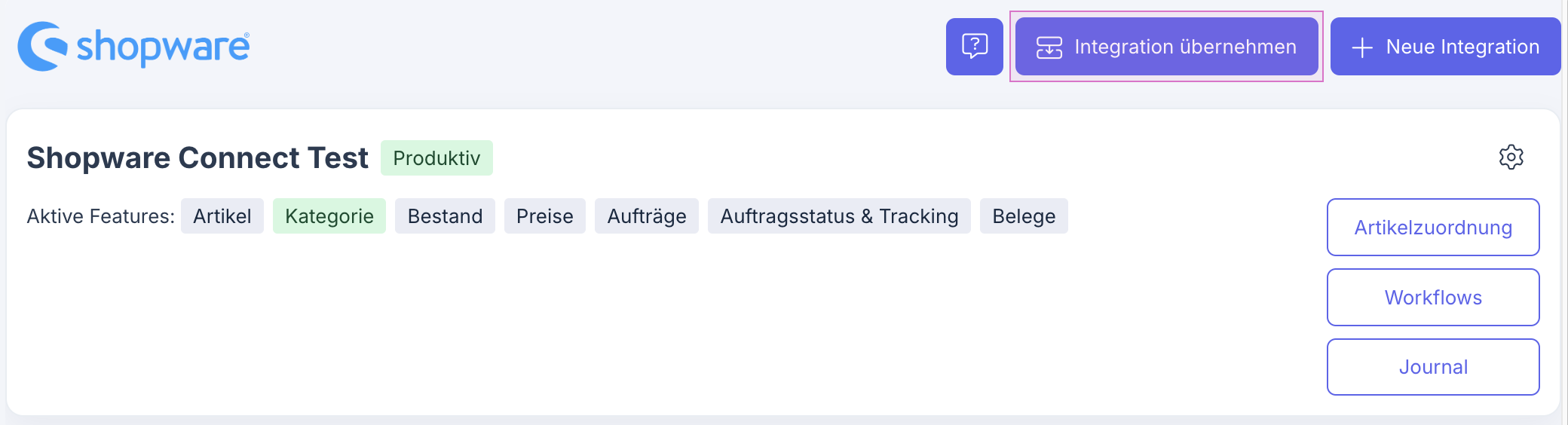View the Journal
This screenshot has height=425, width=1568.
(1432, 367)
